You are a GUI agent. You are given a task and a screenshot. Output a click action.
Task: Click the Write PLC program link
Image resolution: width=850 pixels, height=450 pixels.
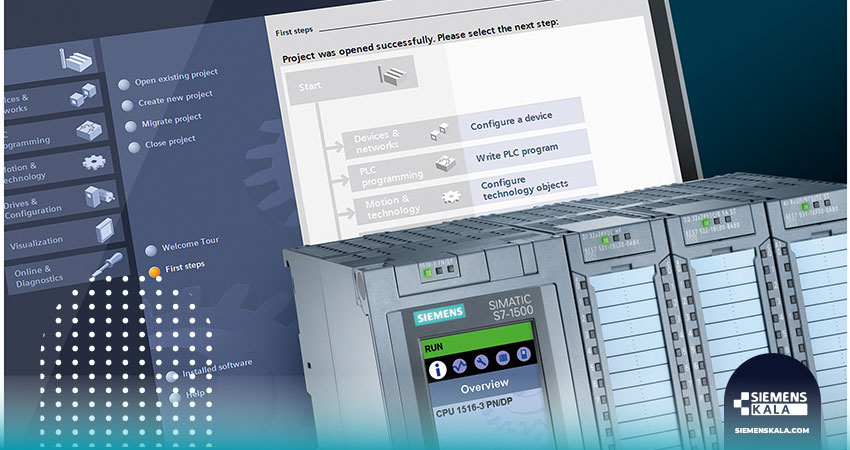[x=517, y=153]
